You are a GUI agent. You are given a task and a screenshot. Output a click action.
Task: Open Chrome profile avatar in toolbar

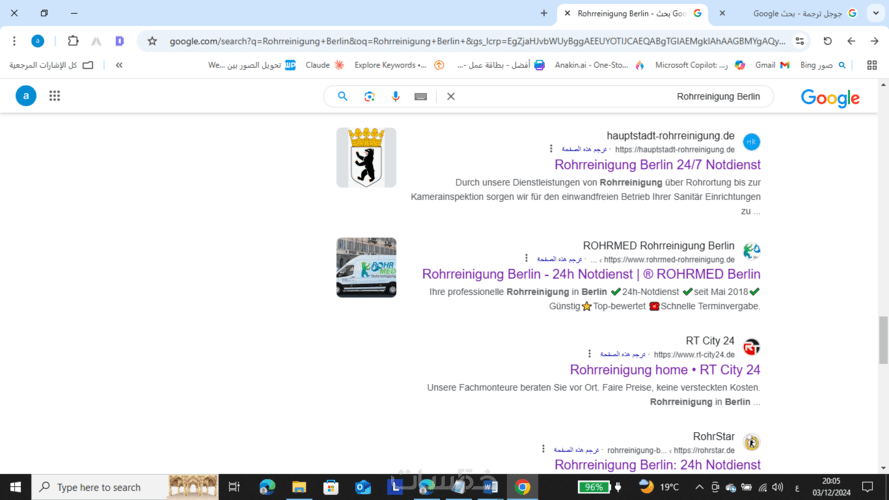pyautogui.click(x=37, y=41)
